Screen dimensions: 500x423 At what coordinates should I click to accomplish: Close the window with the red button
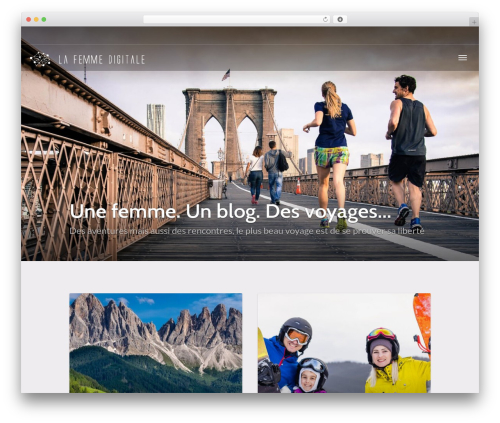tap(29, 20)
